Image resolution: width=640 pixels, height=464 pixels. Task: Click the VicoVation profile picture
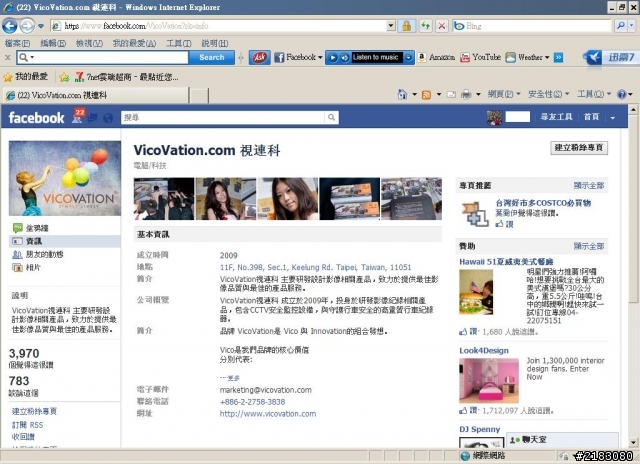click(65, 178)
